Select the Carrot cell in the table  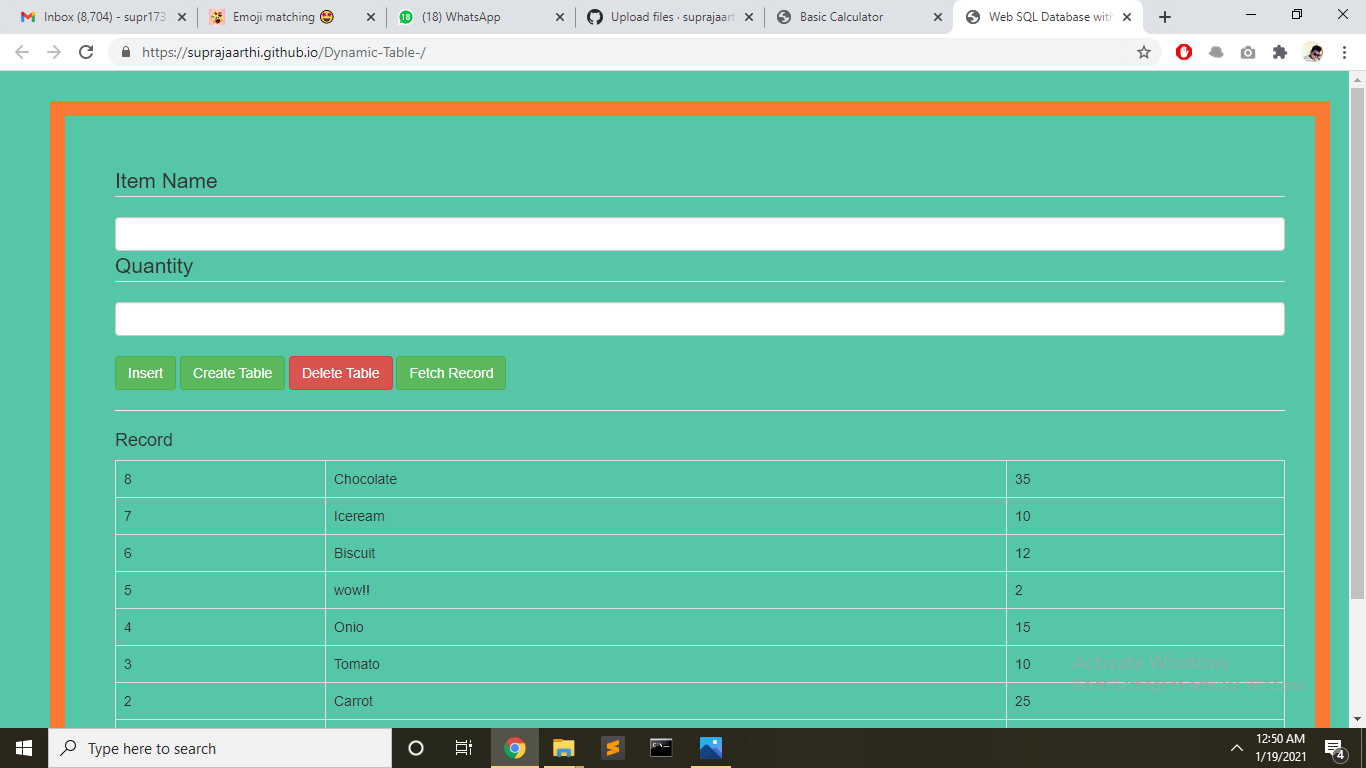pos(666,701)
